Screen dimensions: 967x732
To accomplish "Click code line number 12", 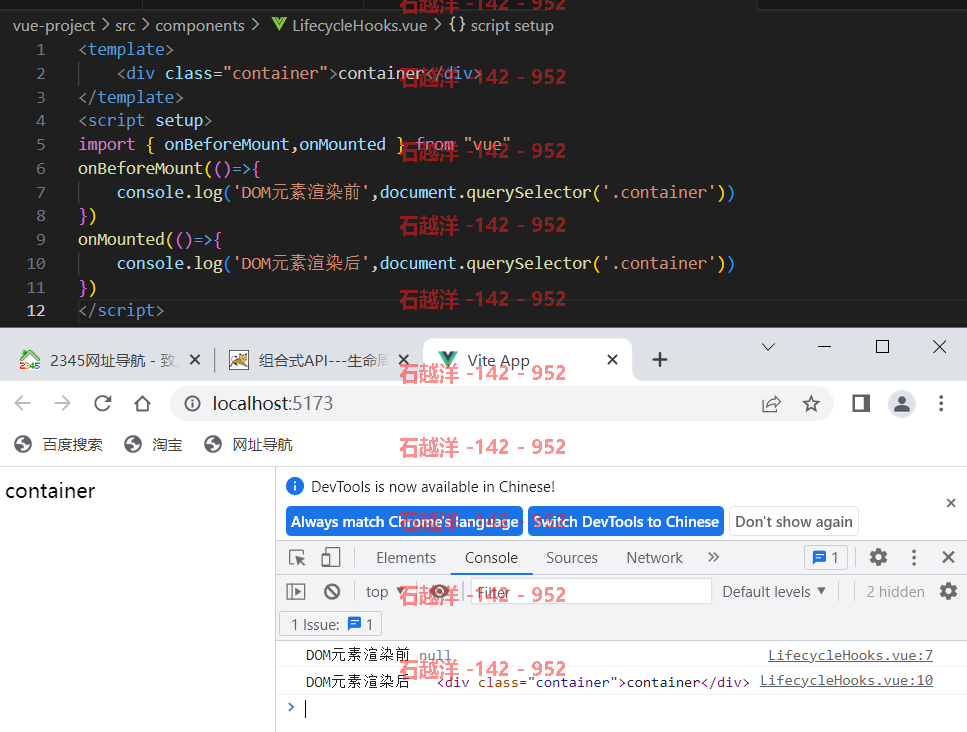I will point(36,310).
